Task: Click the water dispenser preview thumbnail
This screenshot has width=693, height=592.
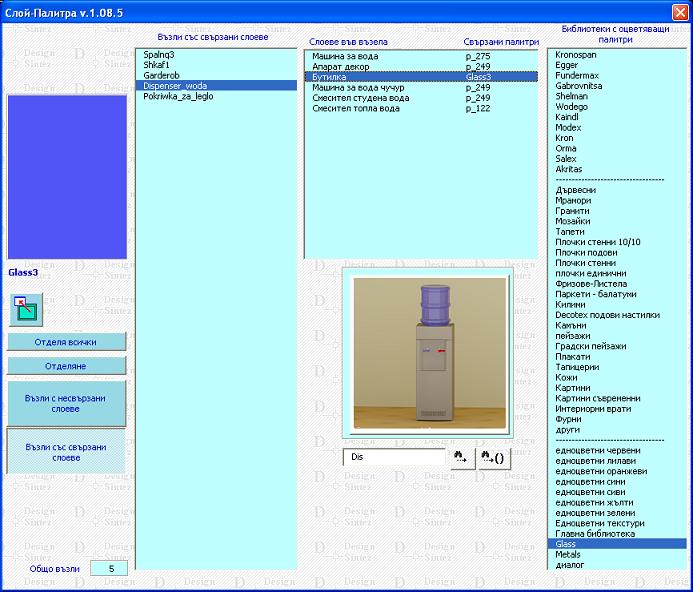Action: [426, 356]
